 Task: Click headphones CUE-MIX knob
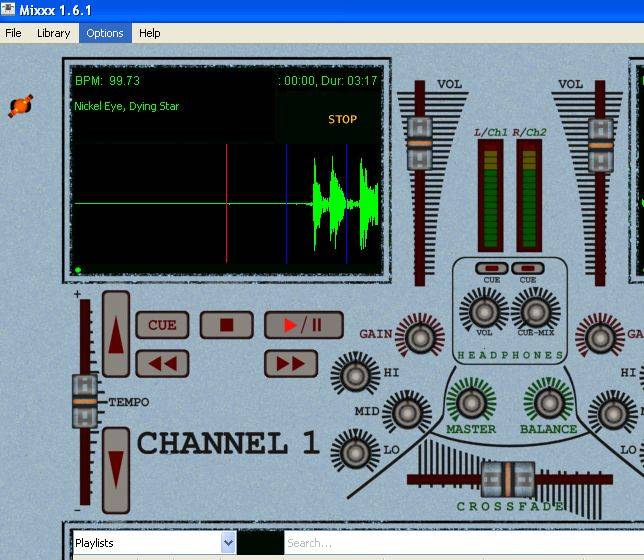pos(536,311)
